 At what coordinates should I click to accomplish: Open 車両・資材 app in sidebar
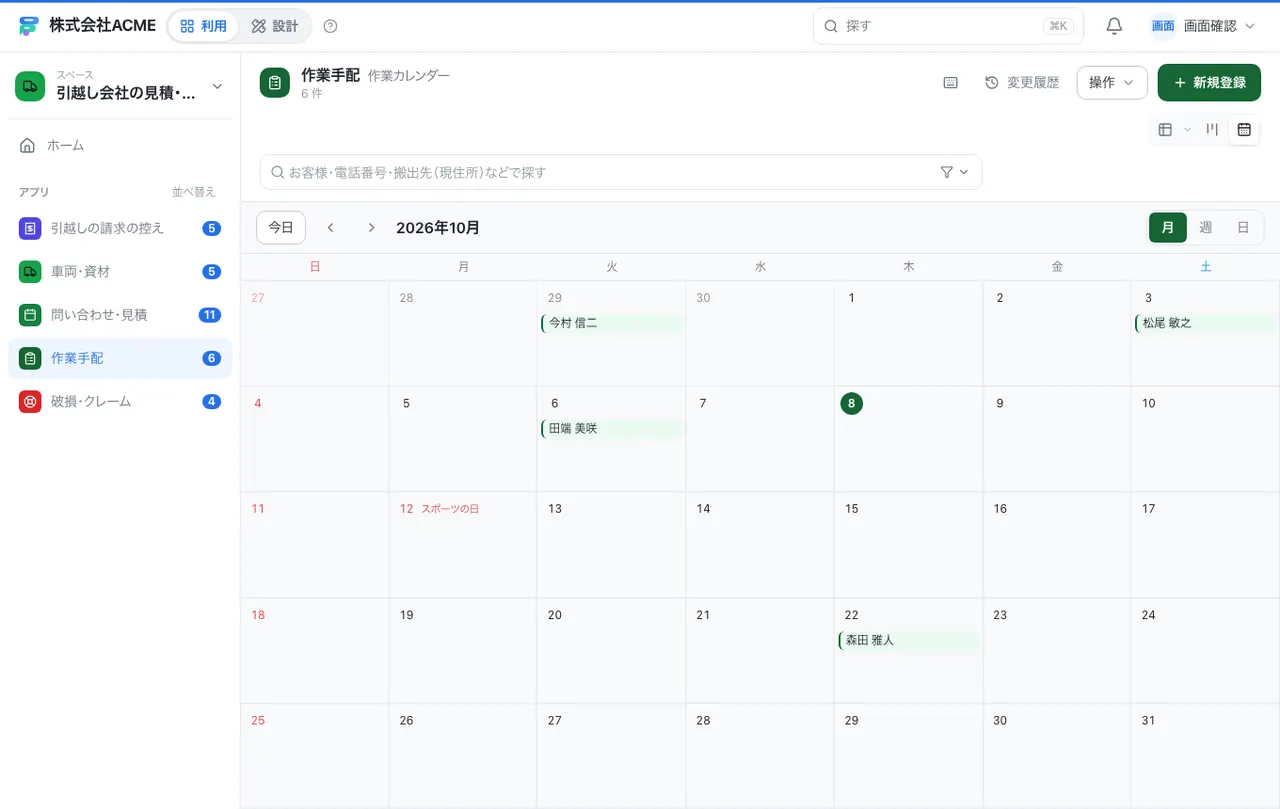click(120, 271)
